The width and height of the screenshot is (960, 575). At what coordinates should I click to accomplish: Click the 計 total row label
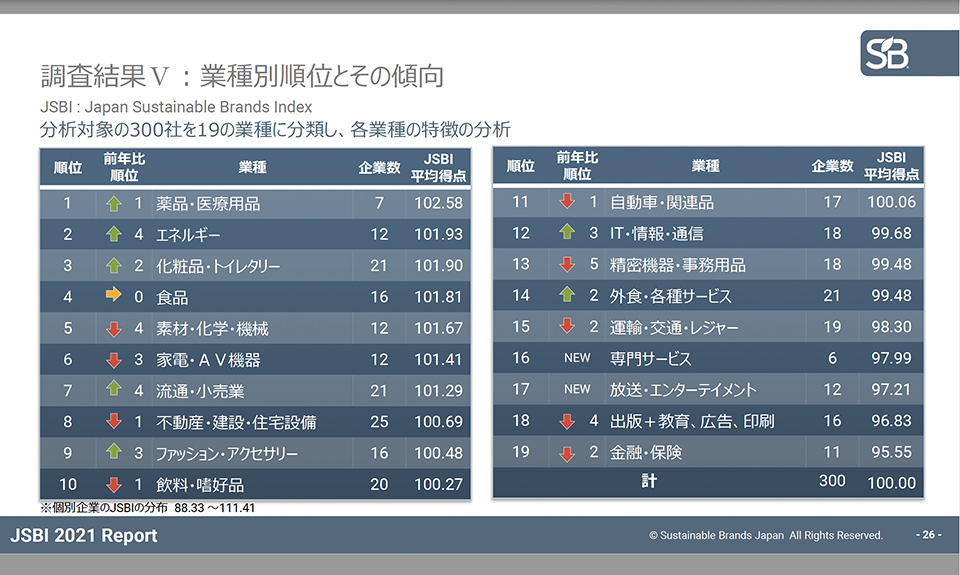pos(649,481)
